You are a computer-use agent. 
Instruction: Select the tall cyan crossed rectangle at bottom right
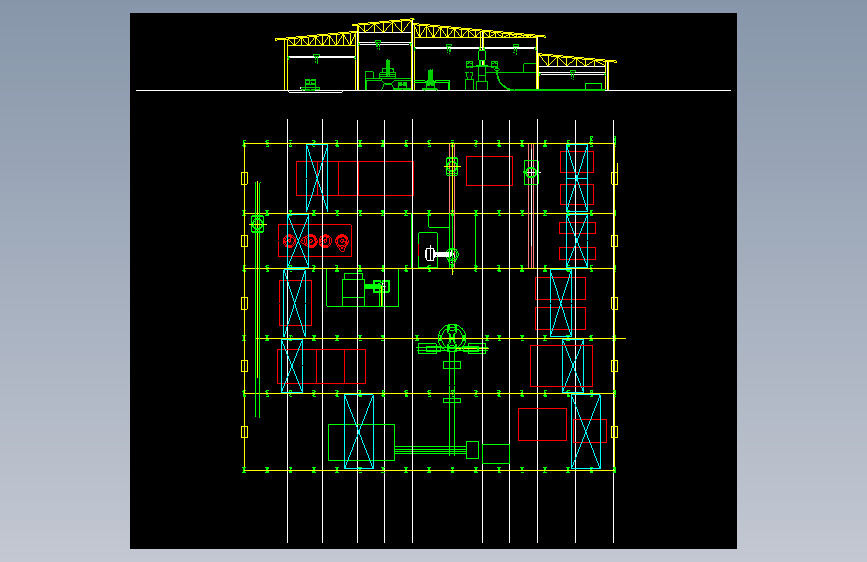[586, 431]
